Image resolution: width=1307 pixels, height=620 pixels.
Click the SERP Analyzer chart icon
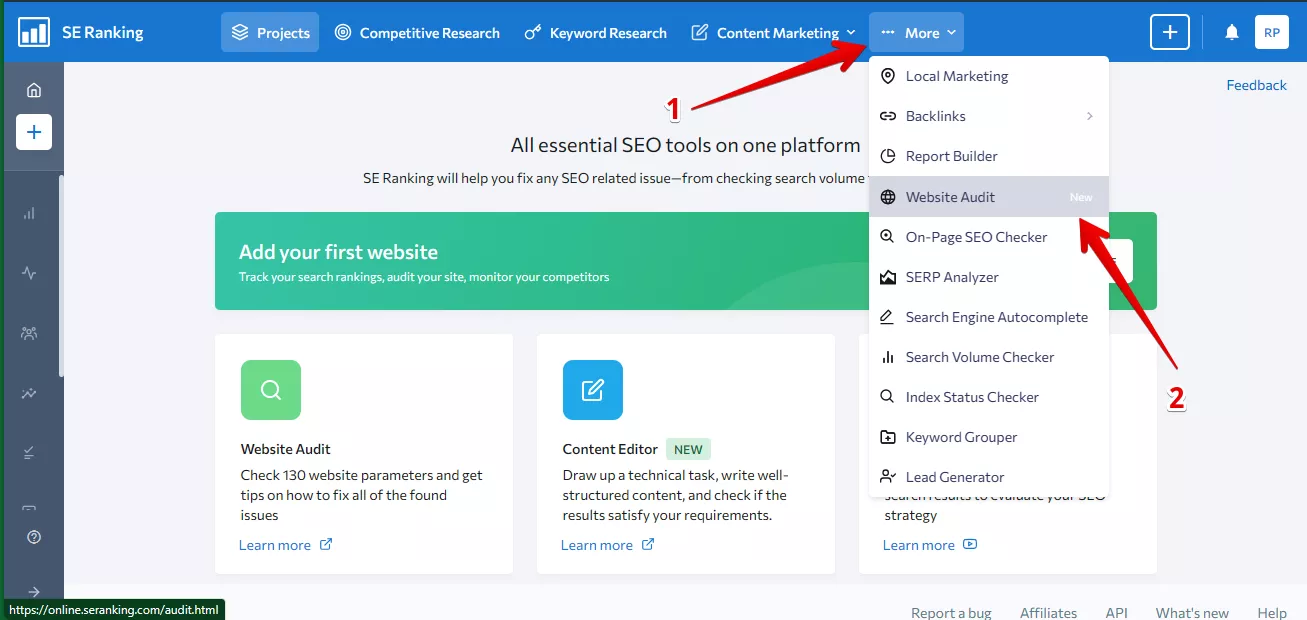(x=887, y=277)
